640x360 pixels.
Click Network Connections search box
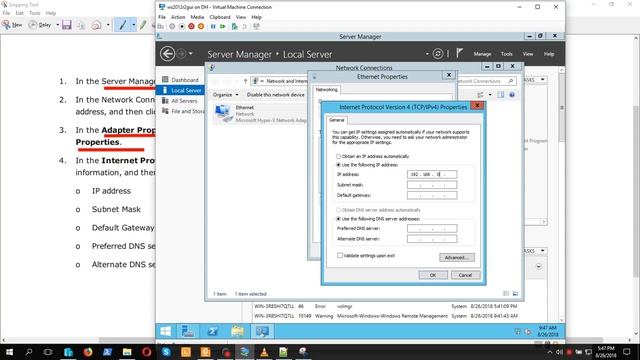point(487,81)
